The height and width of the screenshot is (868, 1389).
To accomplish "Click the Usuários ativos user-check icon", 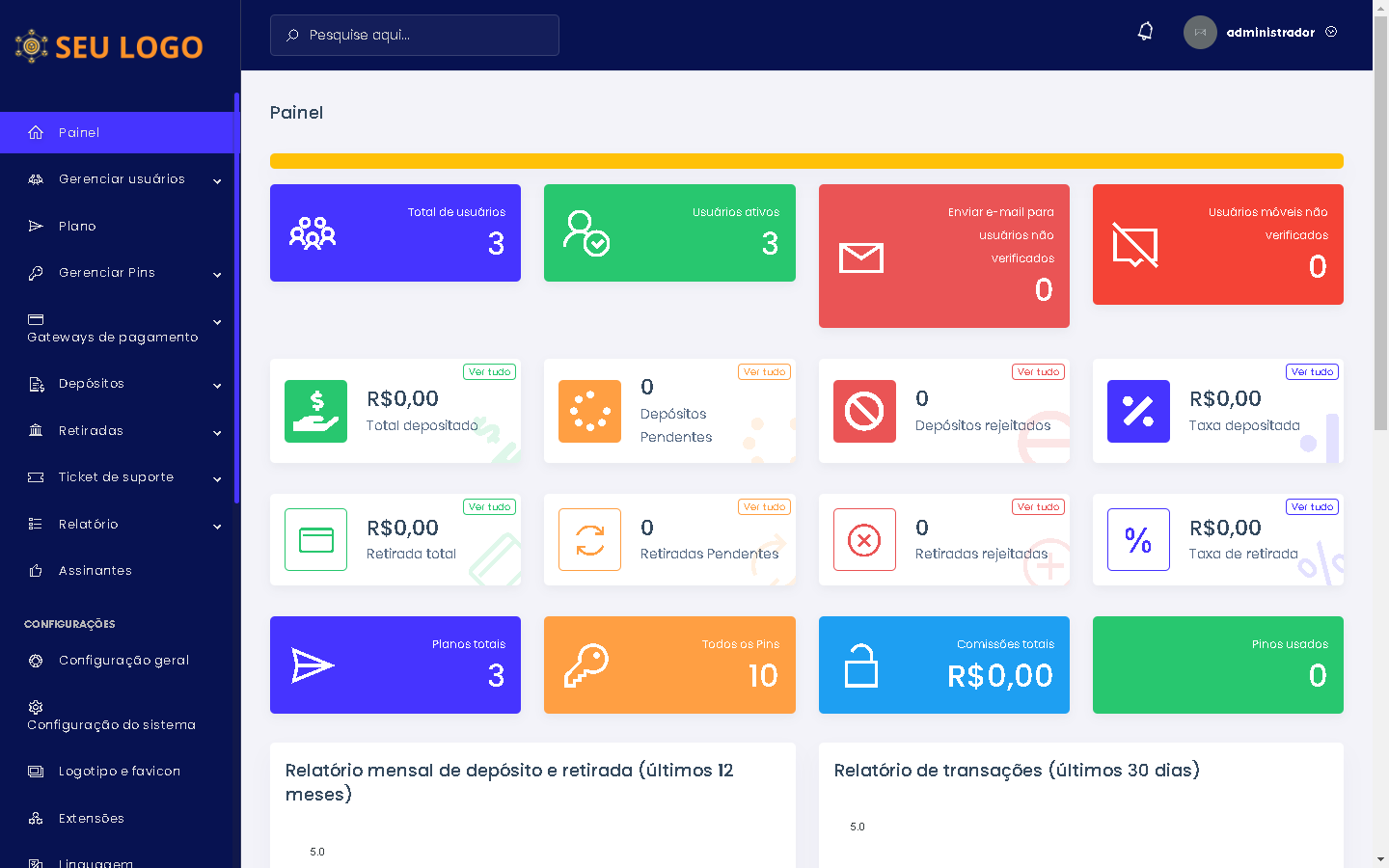I will (586, 233).
